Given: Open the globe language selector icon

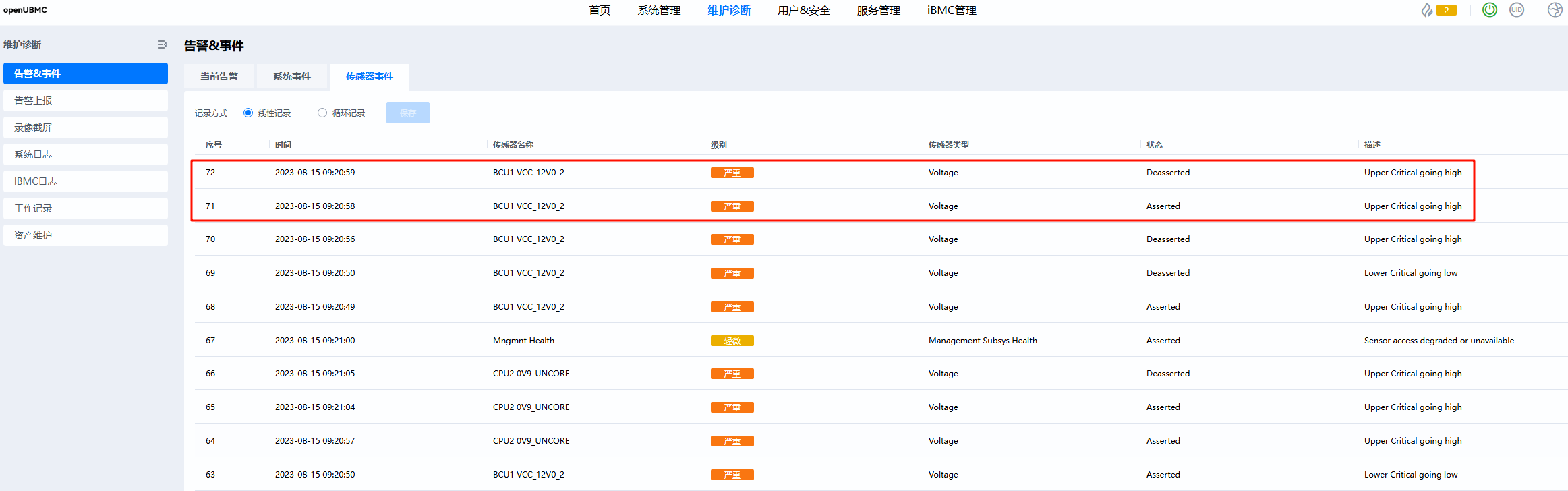Looking at the screenshot, I should point(1555,9).
